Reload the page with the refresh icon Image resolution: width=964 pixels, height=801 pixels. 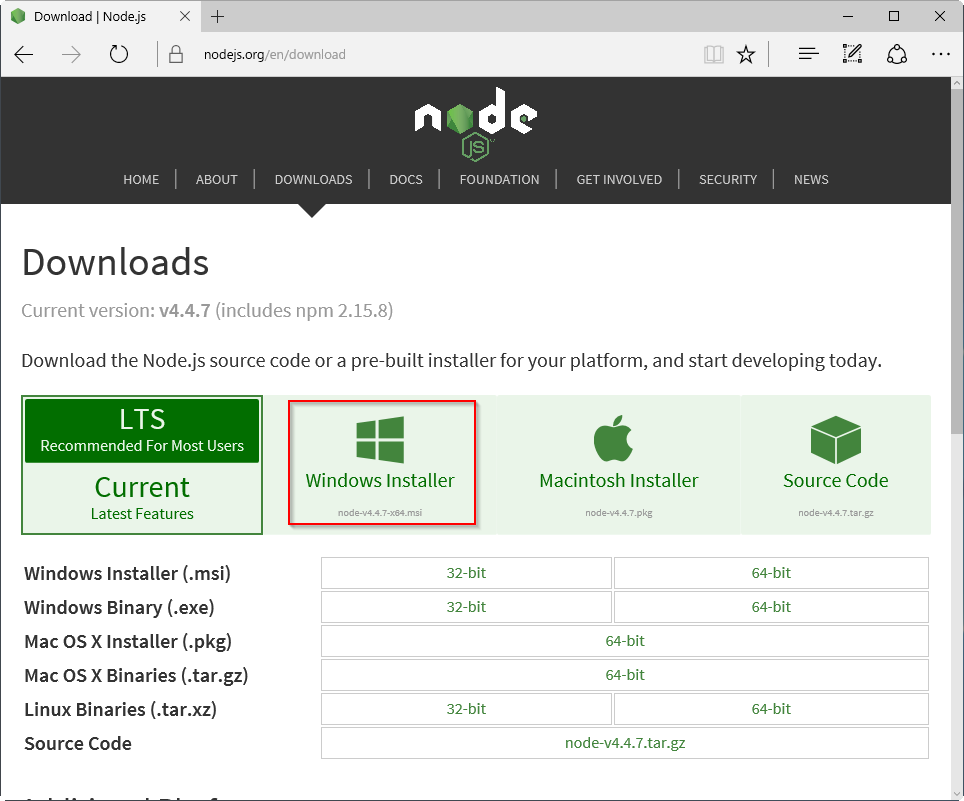[x=119, y=55]
